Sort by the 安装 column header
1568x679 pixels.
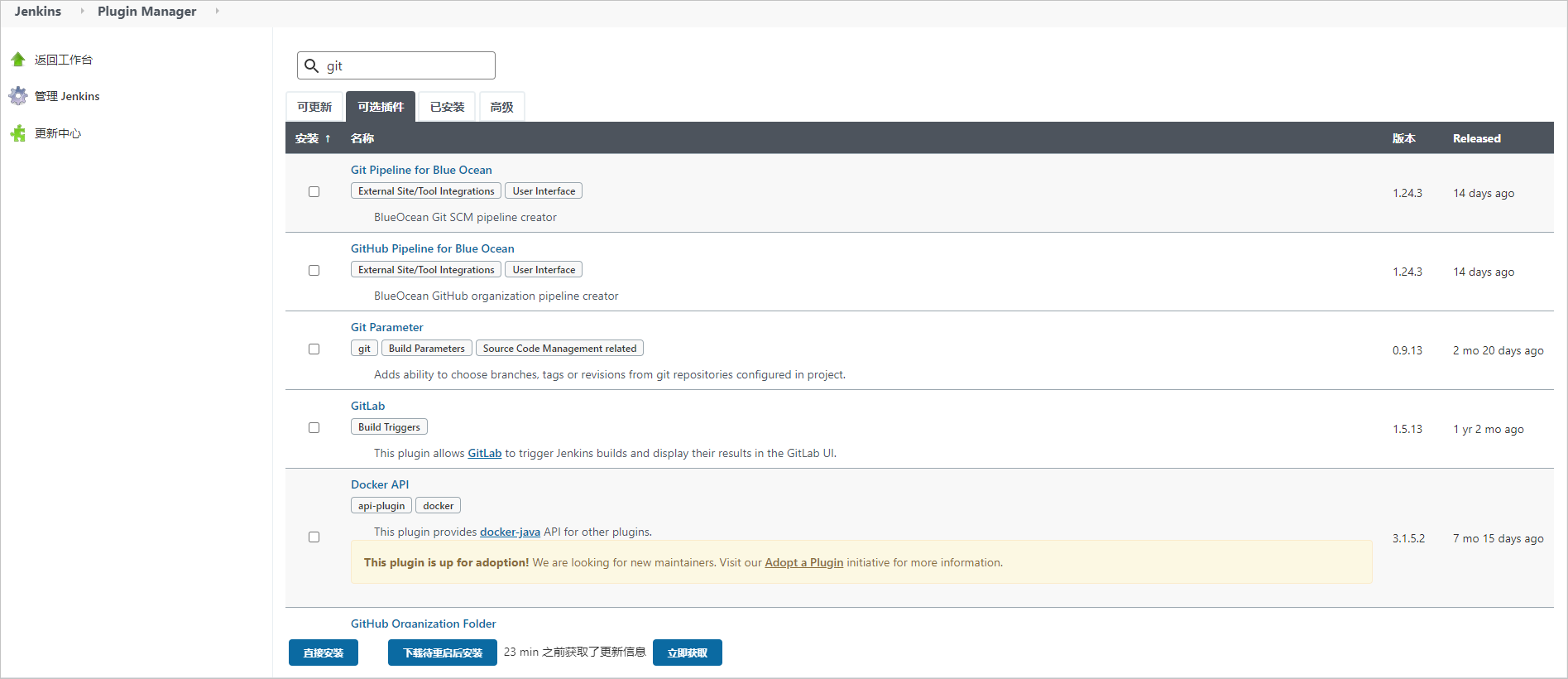[313, 138]
